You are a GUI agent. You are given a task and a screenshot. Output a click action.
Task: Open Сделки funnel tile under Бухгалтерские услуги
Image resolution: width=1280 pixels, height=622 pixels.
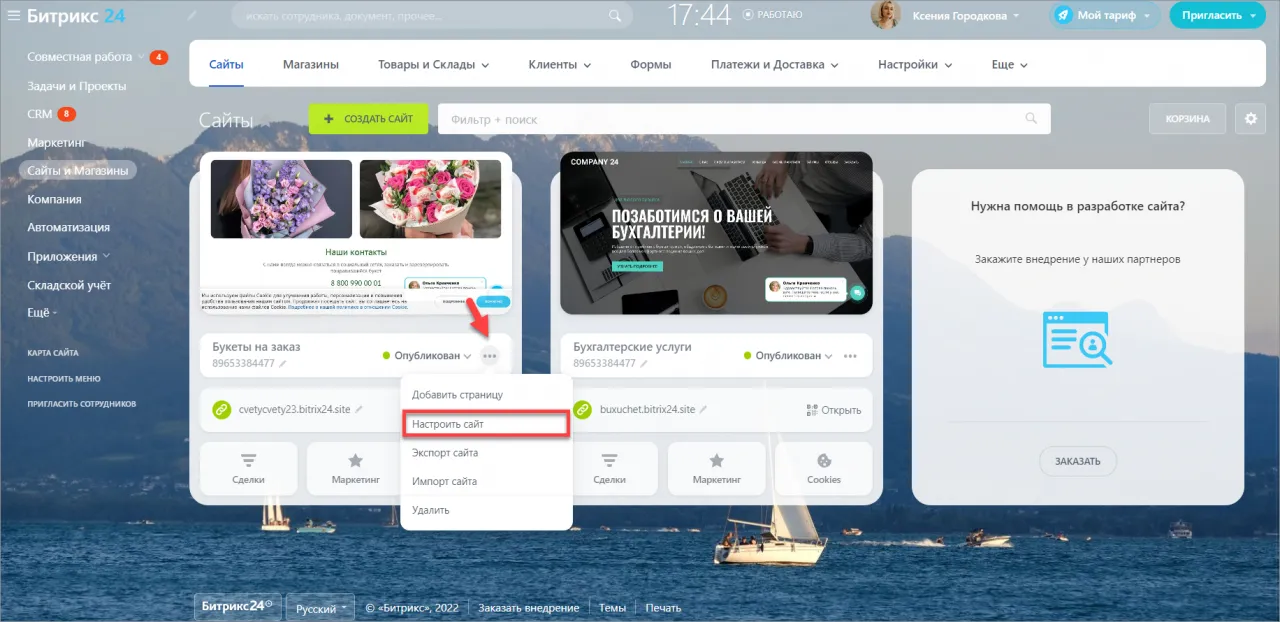609,469
